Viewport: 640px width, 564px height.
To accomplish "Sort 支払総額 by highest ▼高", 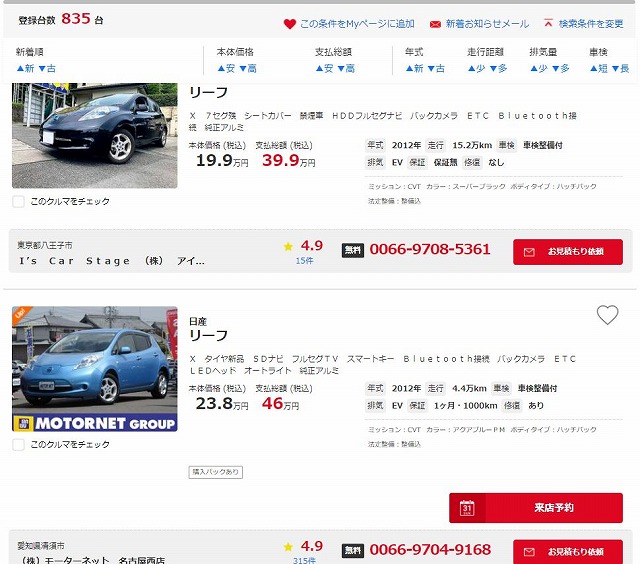I will (346, 69).
